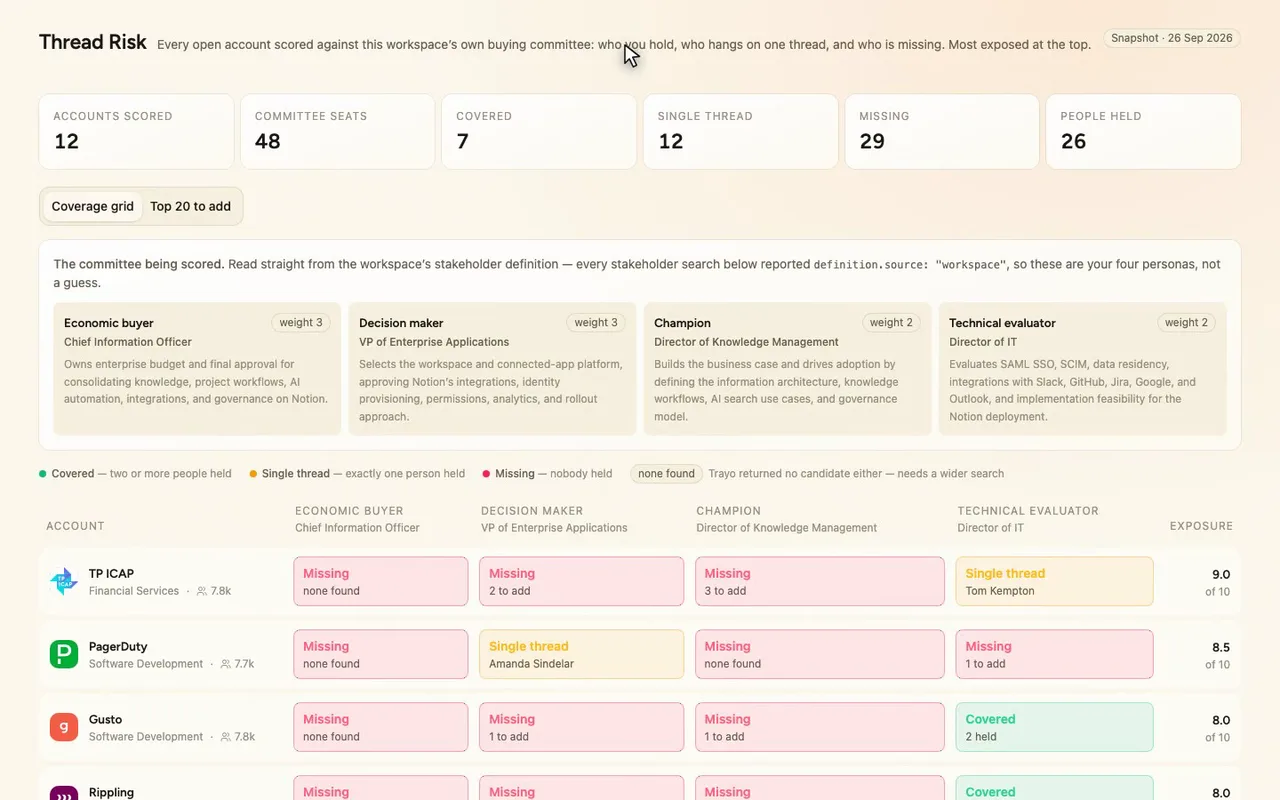Select the Economic buyer persona card
The height and width of the screenshot is (800, 1280).
pos(197,369)
